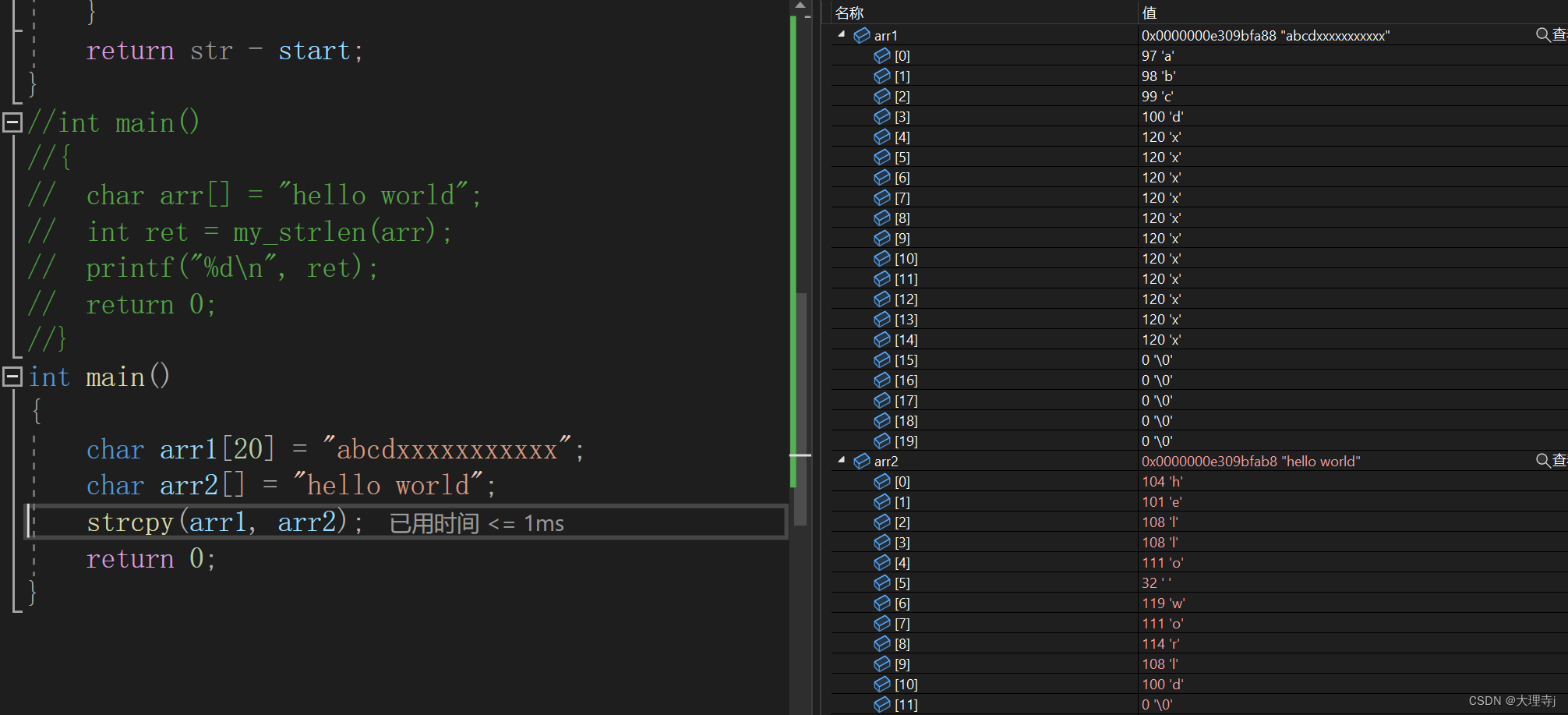Select the arr2 [6] element icon
Viewport: 1568px width, 715px height.
[x=882, y=603]
